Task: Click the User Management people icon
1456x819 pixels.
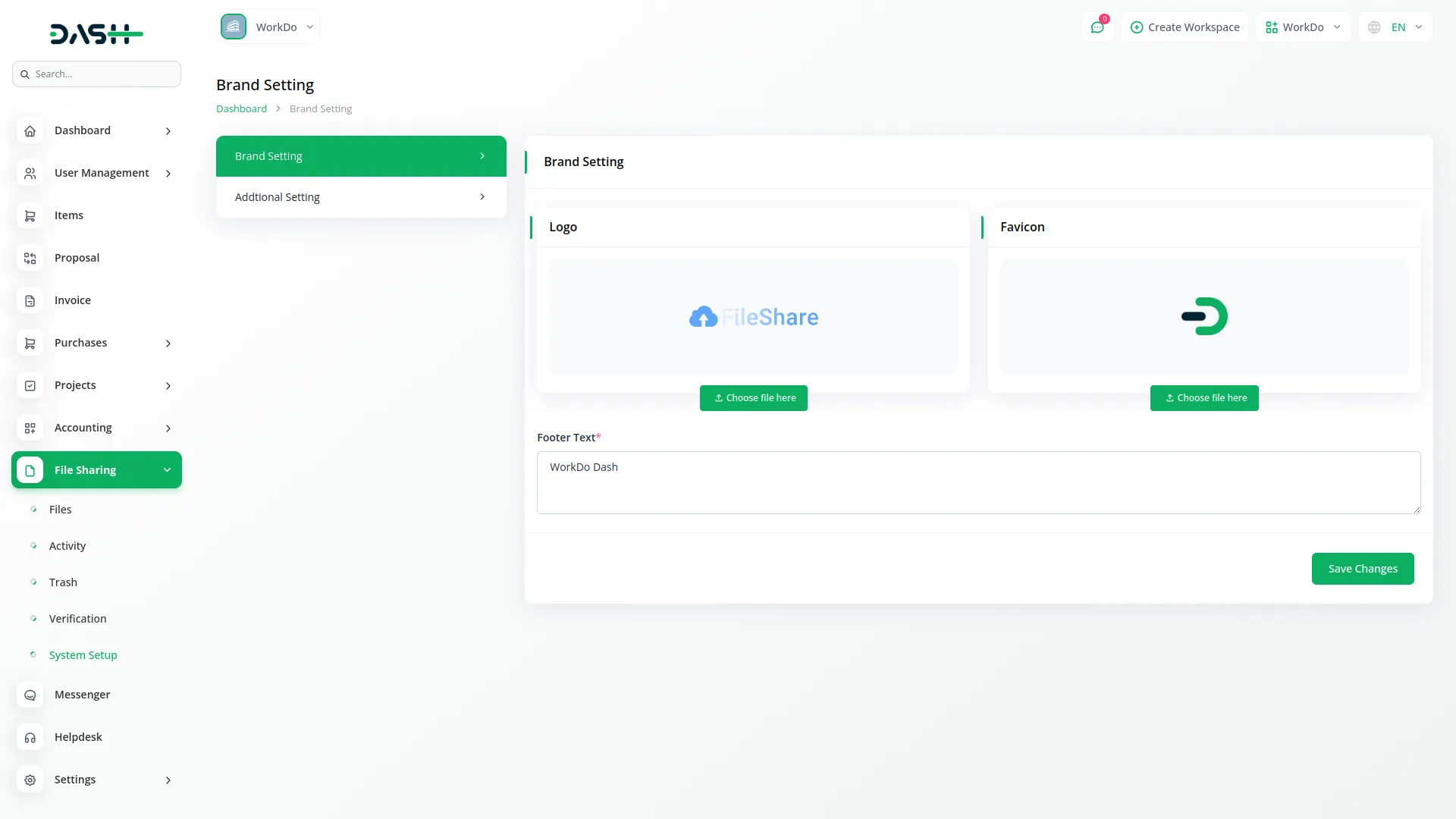Action: tap(30, 174)
